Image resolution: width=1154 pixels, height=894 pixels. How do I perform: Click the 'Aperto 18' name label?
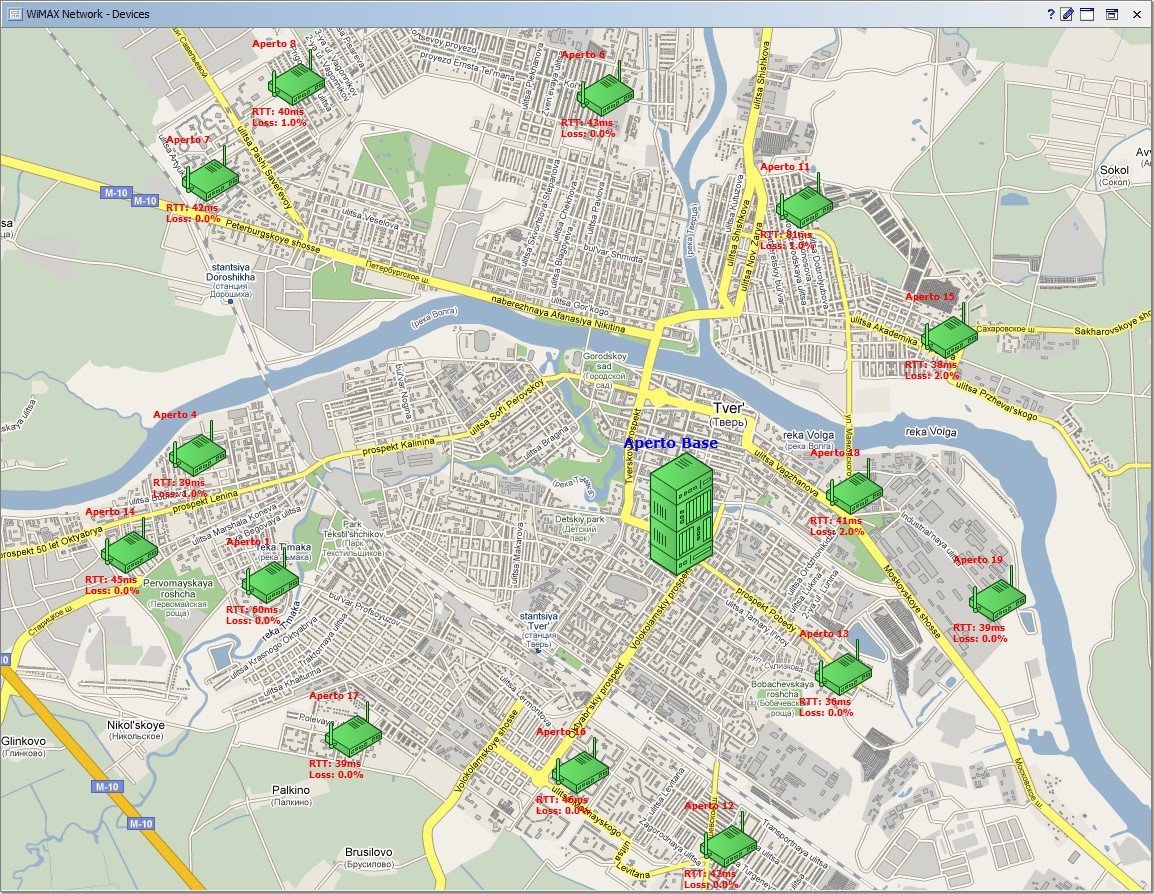835,453
